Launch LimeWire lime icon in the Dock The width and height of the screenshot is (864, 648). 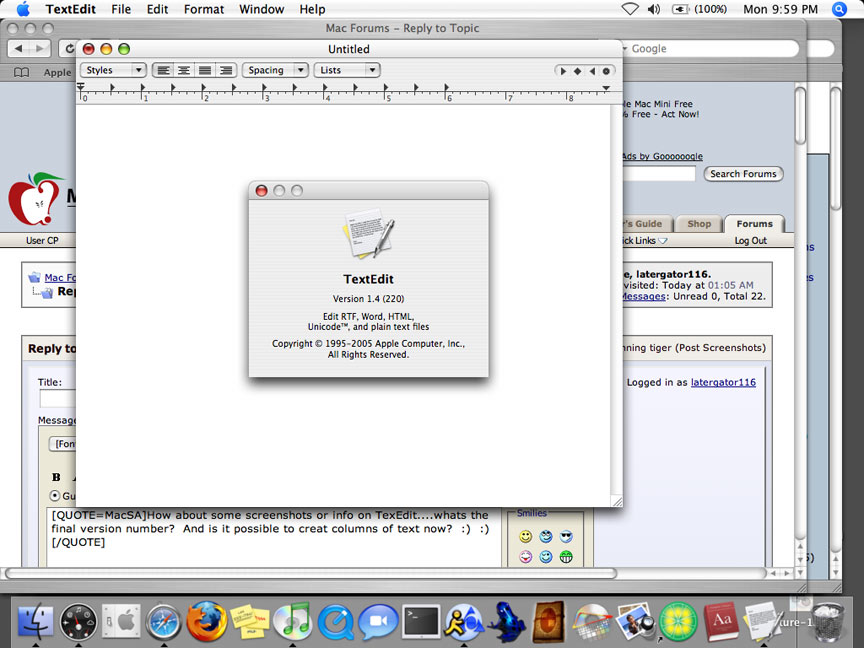[x=678, y=622]
